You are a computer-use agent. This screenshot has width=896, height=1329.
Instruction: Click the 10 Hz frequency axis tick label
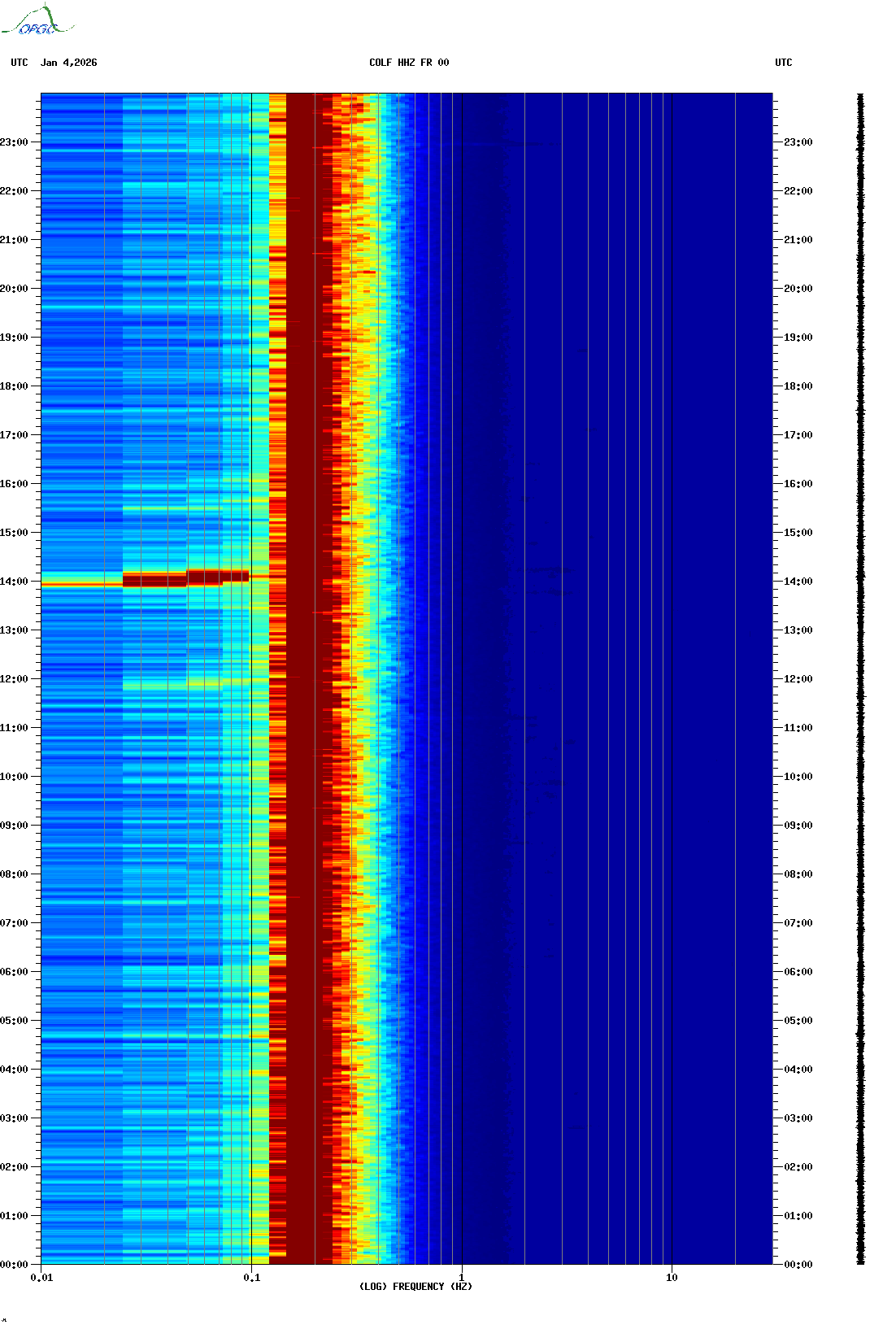tap(672, 1278)
